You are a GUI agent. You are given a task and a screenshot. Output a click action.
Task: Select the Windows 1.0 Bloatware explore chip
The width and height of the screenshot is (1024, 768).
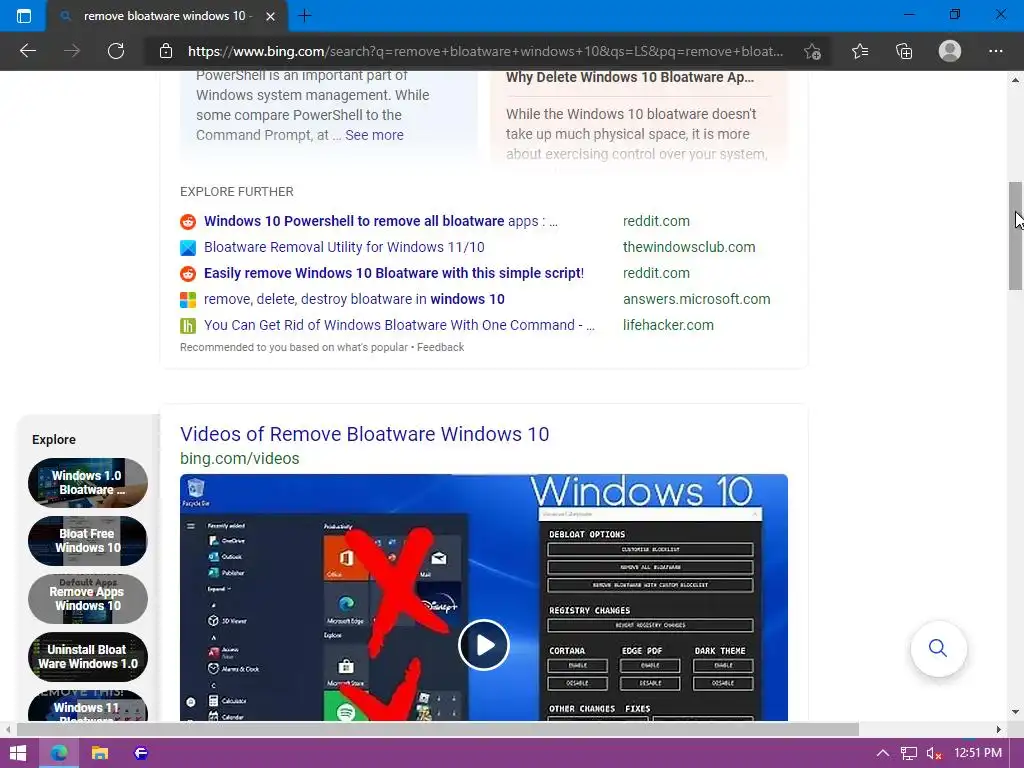tap(88, 483)
